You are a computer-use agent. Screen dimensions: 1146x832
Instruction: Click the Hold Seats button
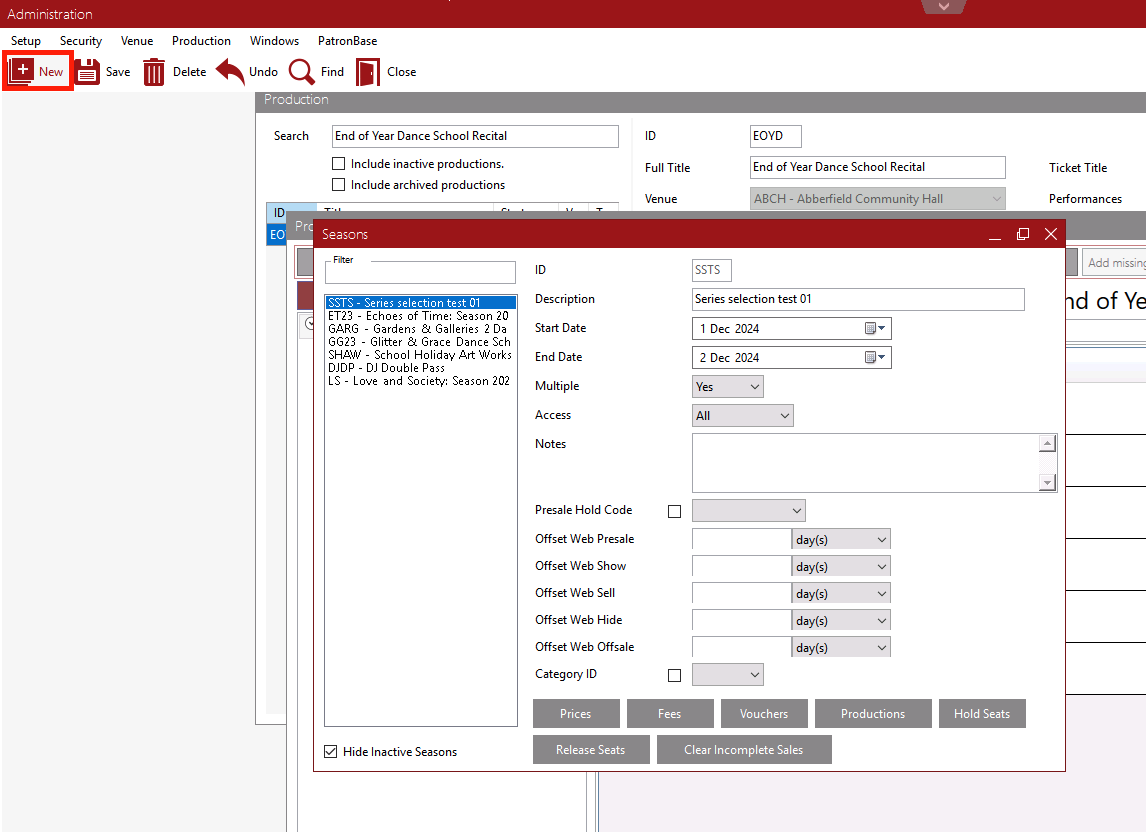(982, 714)
